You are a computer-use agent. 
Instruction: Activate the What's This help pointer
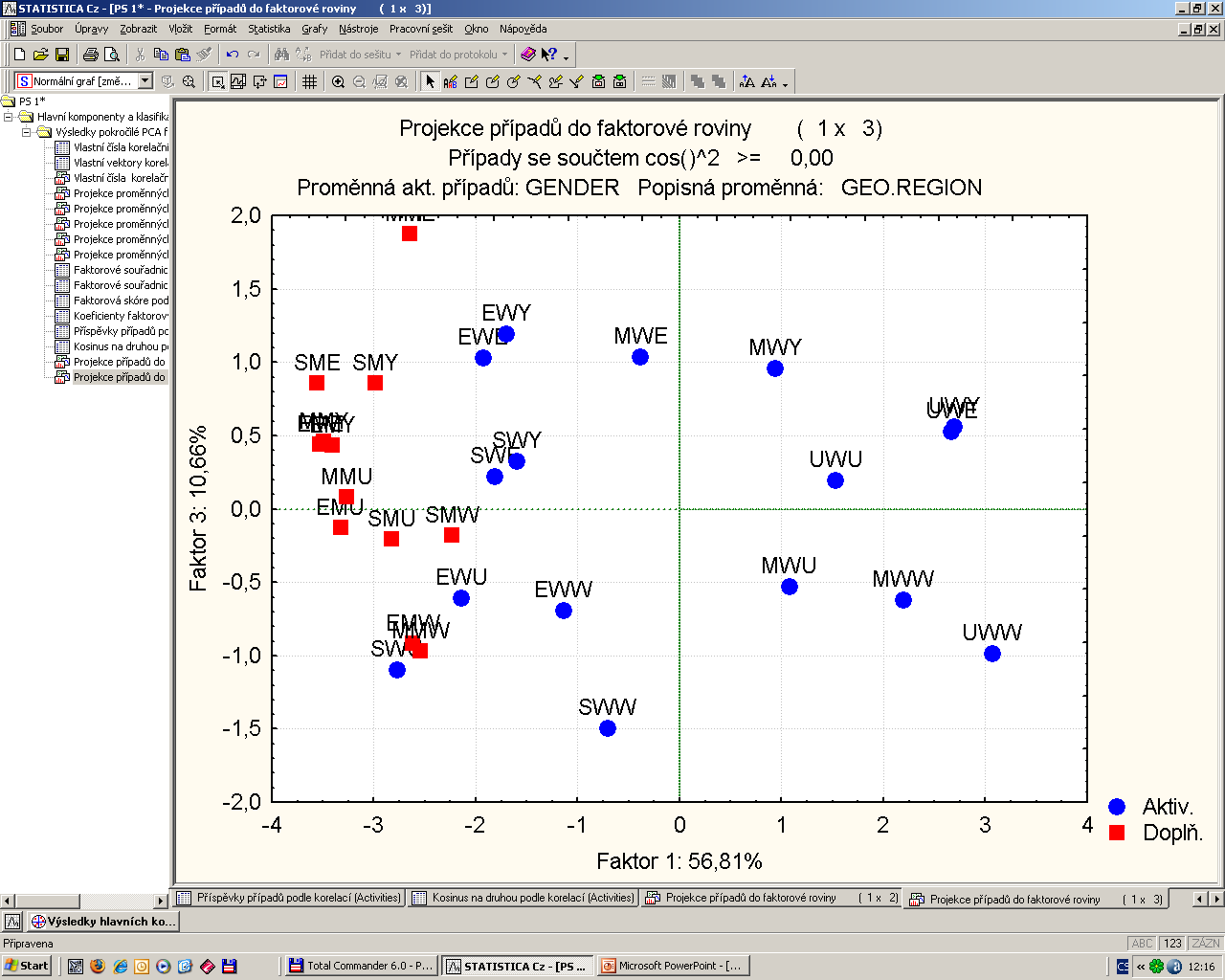point(549,55)
